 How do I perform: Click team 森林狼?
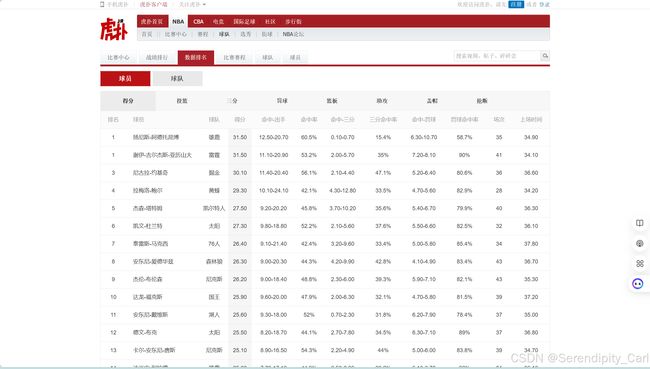point(214,262)
